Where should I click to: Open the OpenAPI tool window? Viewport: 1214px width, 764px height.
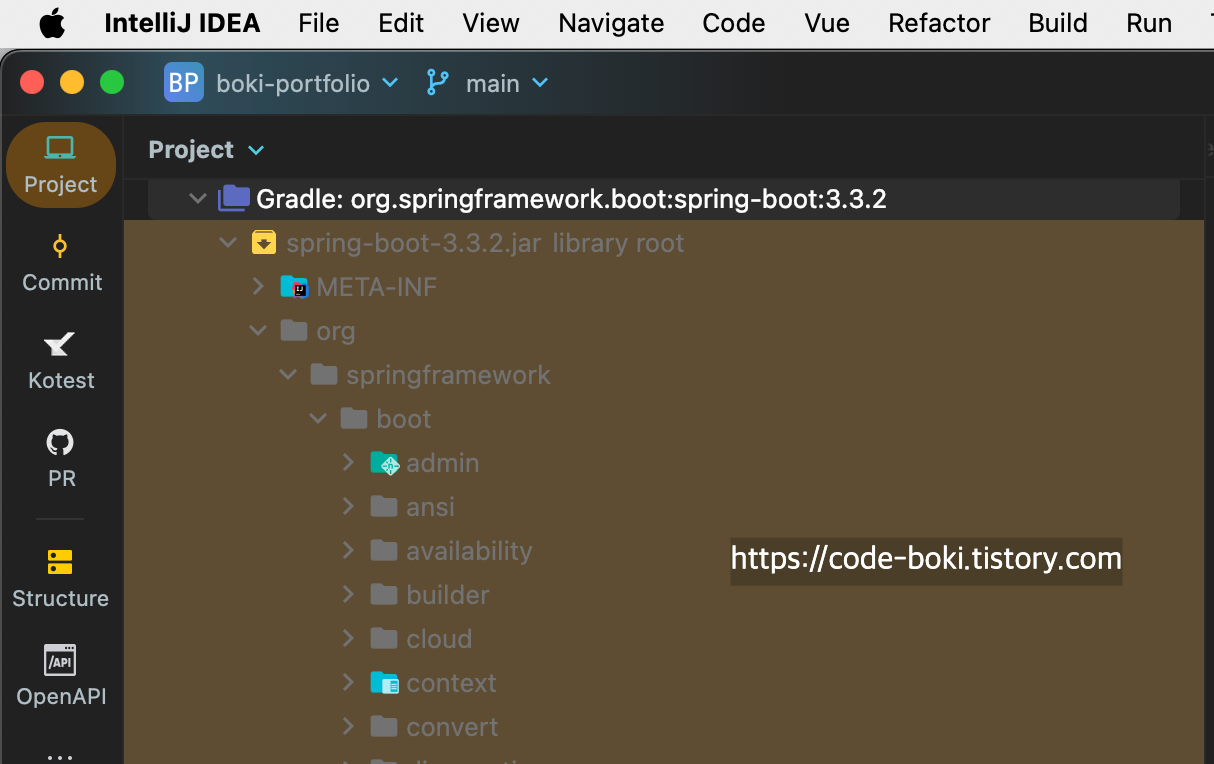click(61, 677)
